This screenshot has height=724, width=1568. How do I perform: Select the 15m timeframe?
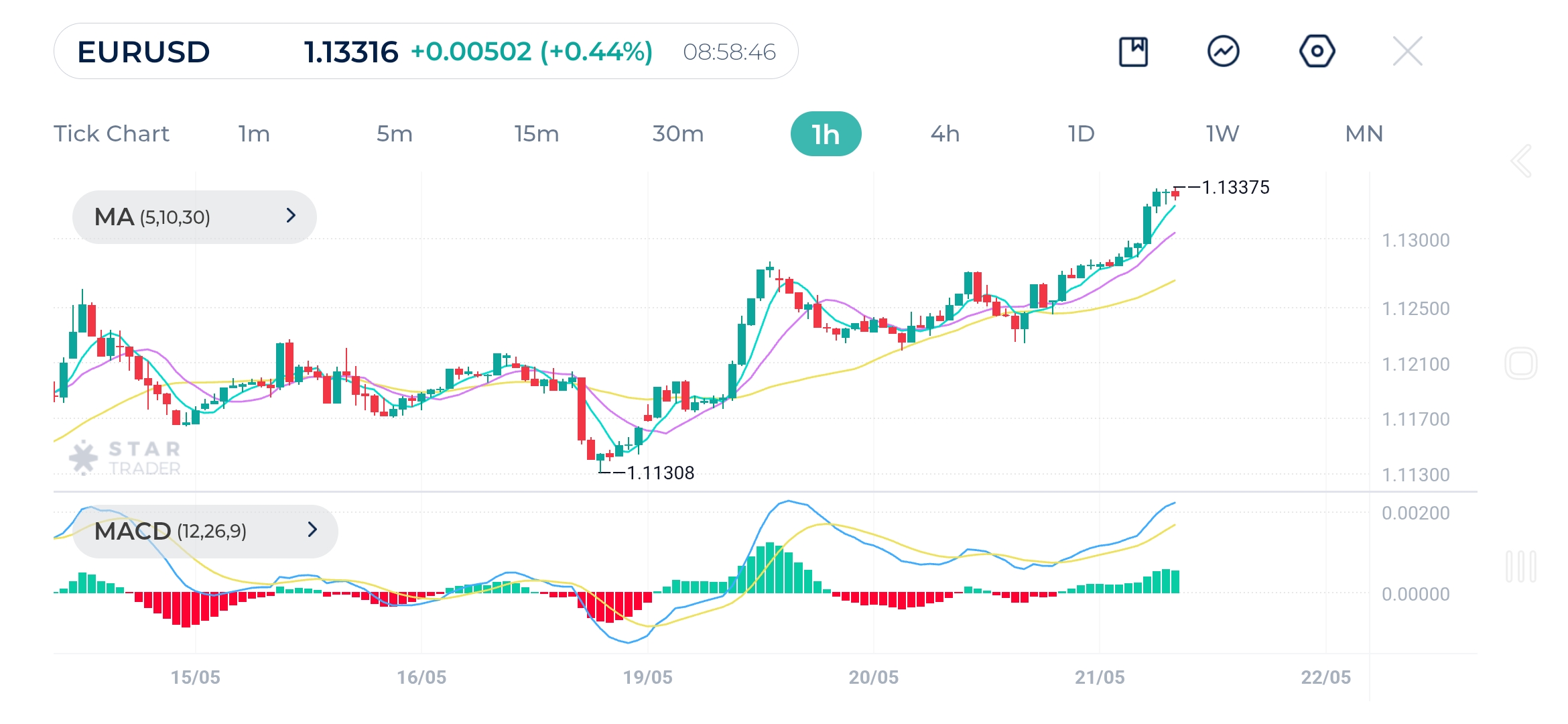(x=536, y=134)
